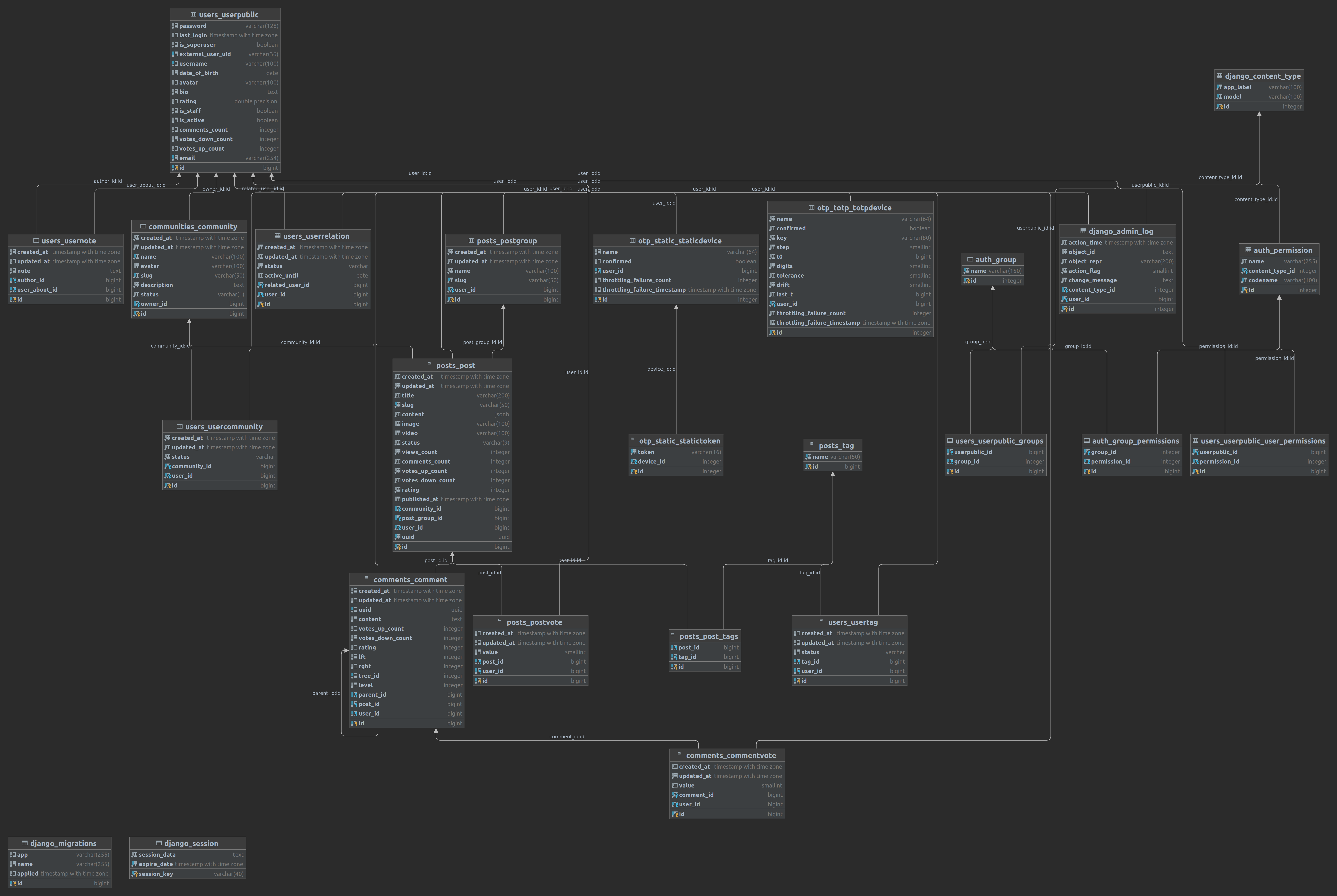Select comment_id column in comments_commentvote
The image size is (1337, 896).
tap(727, 795)
